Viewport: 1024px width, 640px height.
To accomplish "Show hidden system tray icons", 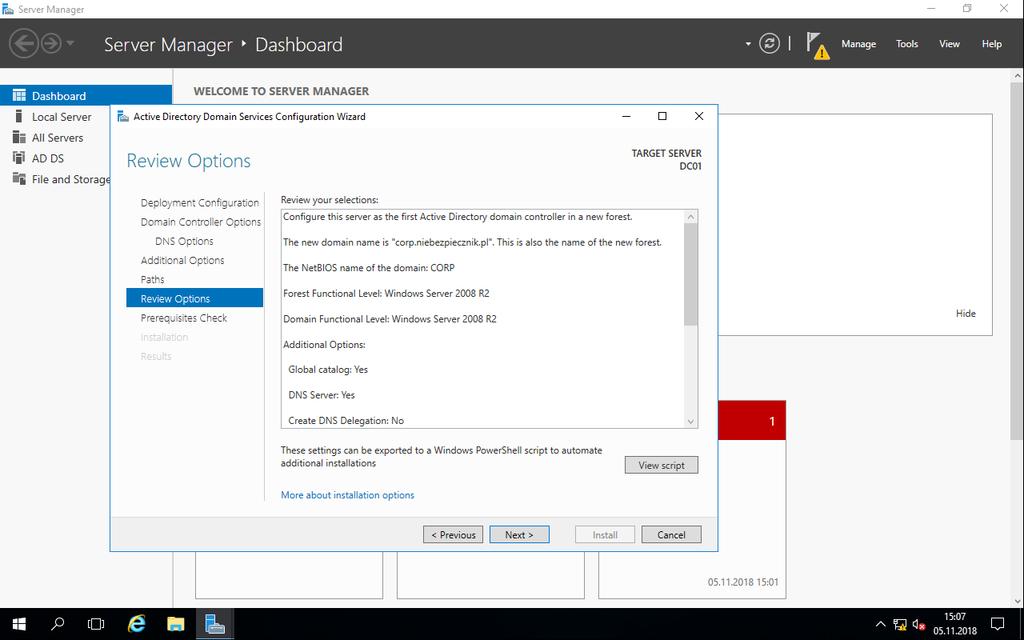I will pyautogui.click(x=880, y=624).
